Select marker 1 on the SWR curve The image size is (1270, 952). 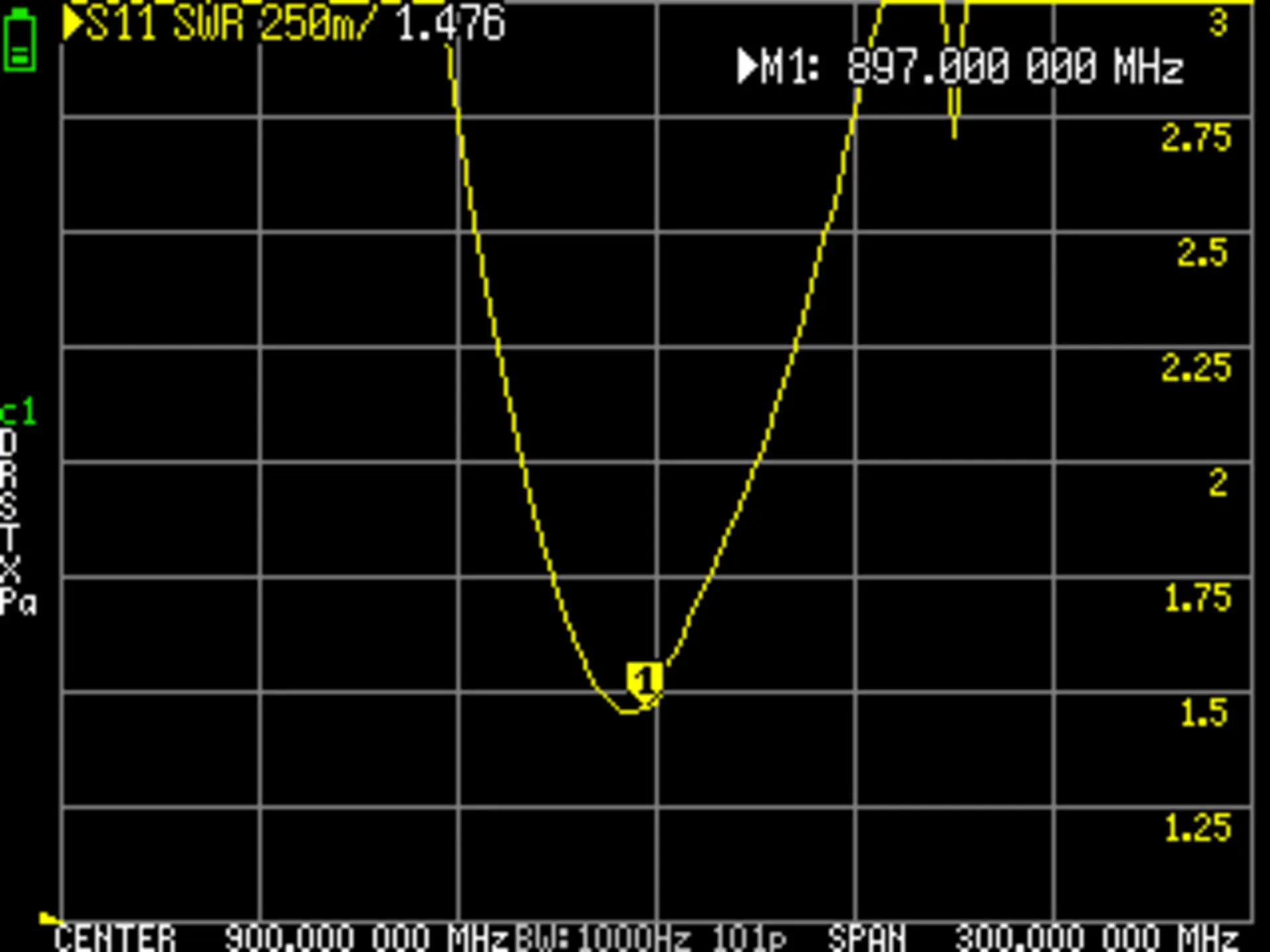tap(644, 681)
